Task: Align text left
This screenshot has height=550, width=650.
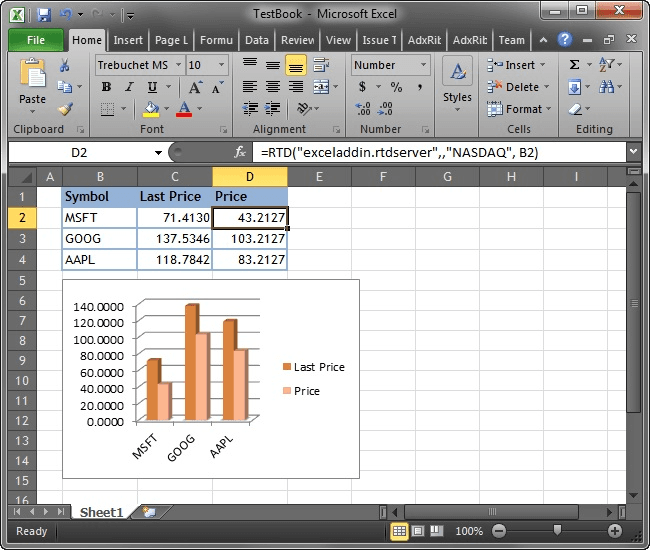Action: coord(250,87)
